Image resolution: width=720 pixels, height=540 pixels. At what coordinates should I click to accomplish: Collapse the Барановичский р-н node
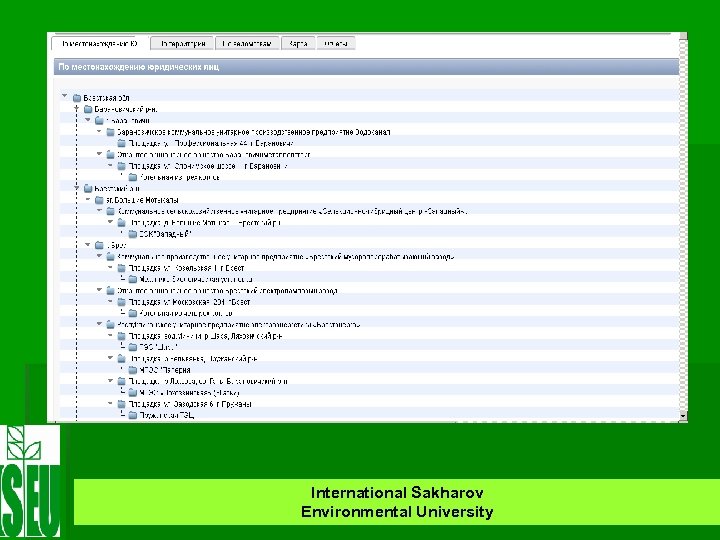(x=77, y=108)
